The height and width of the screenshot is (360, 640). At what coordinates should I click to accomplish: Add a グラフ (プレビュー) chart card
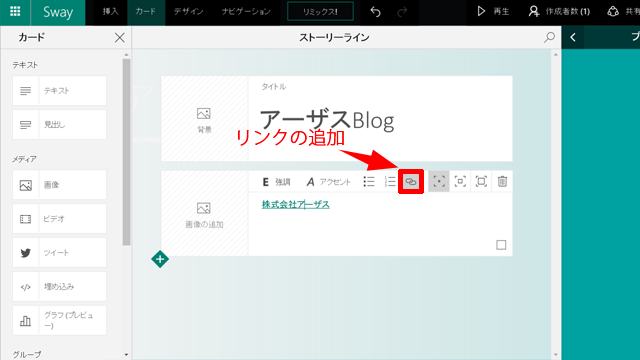coord(60,320)
